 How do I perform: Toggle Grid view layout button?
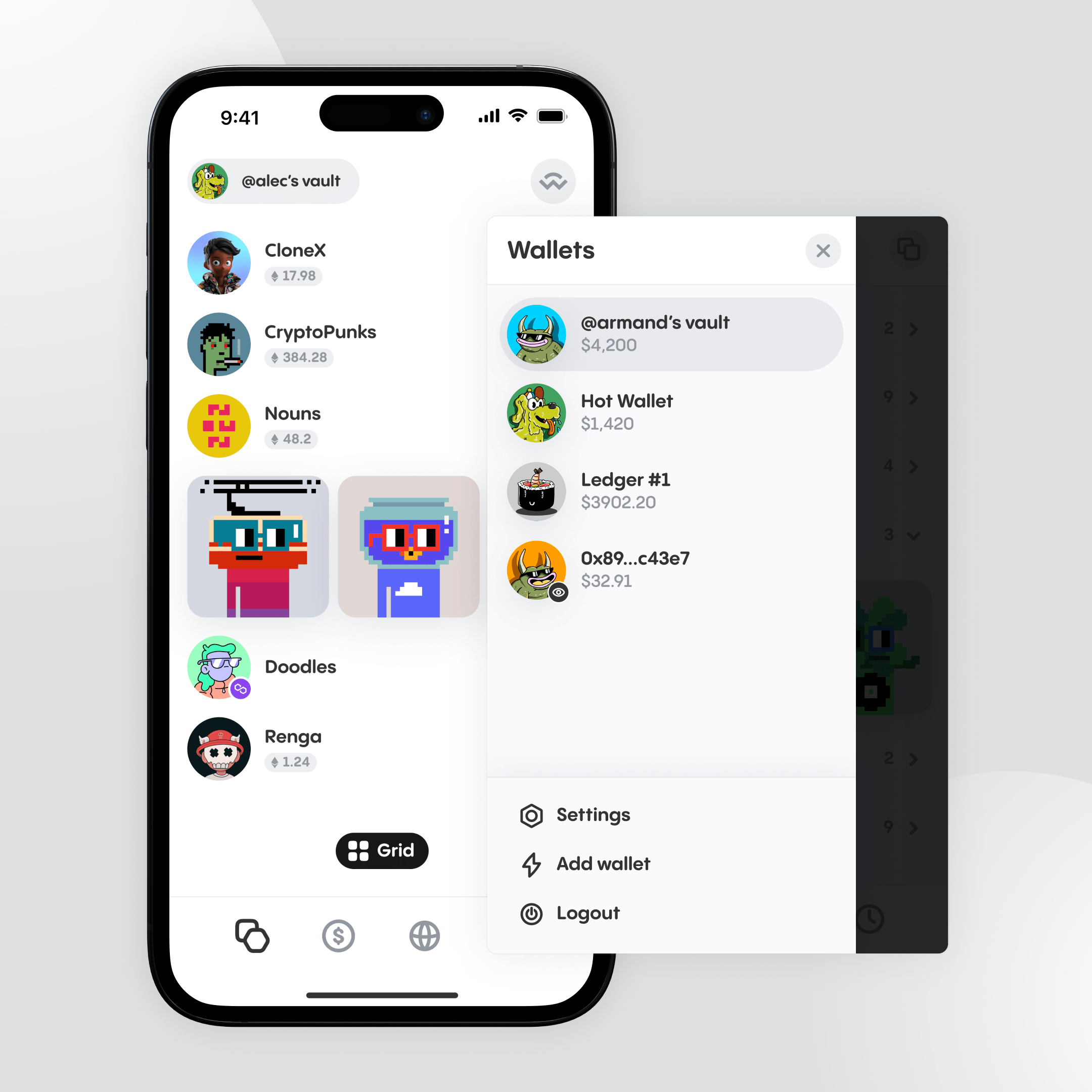point(383,850)
